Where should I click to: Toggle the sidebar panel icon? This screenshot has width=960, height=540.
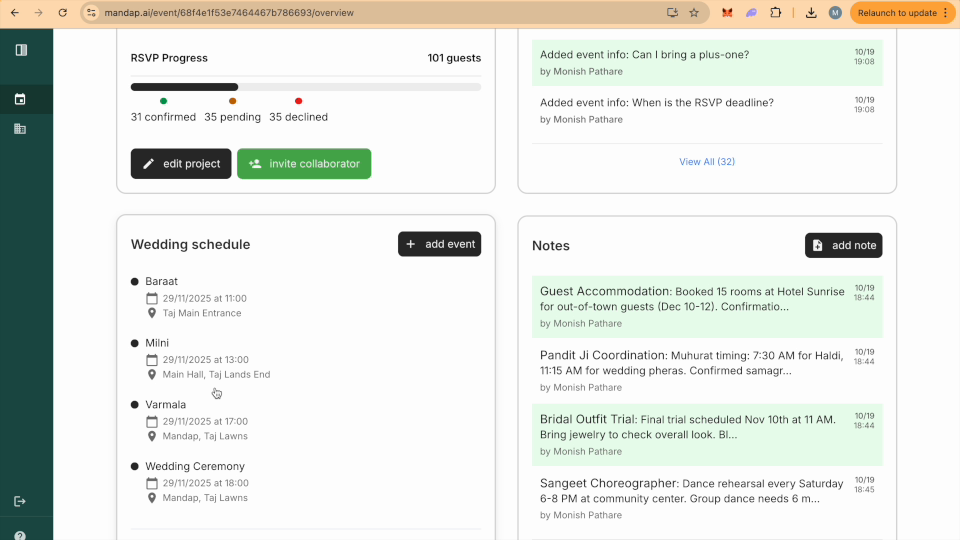pos(21,50)
